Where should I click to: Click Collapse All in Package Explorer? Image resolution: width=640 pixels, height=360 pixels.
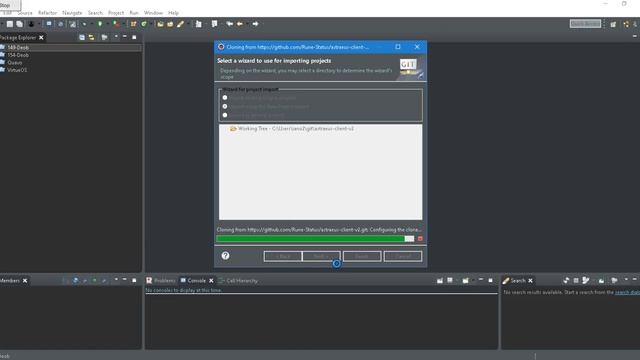click(x=82, y=37)
